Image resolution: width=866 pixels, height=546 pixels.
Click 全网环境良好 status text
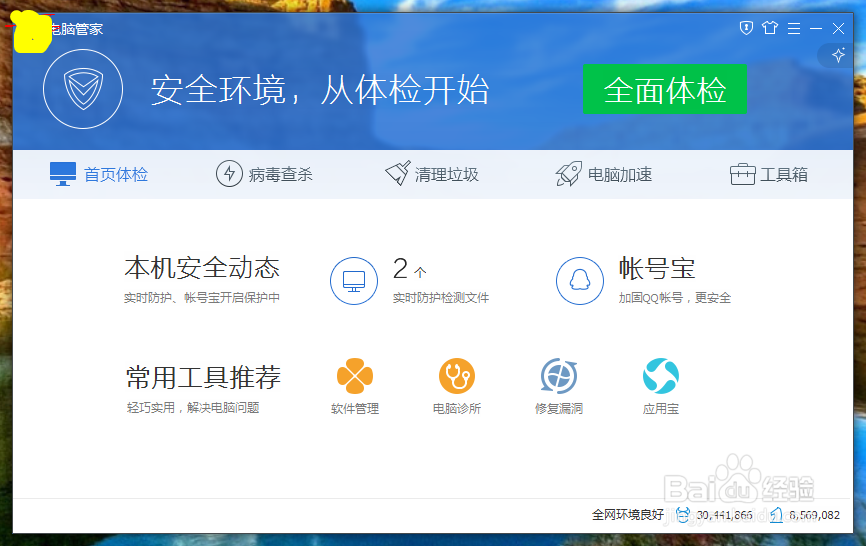click(628, 515)
